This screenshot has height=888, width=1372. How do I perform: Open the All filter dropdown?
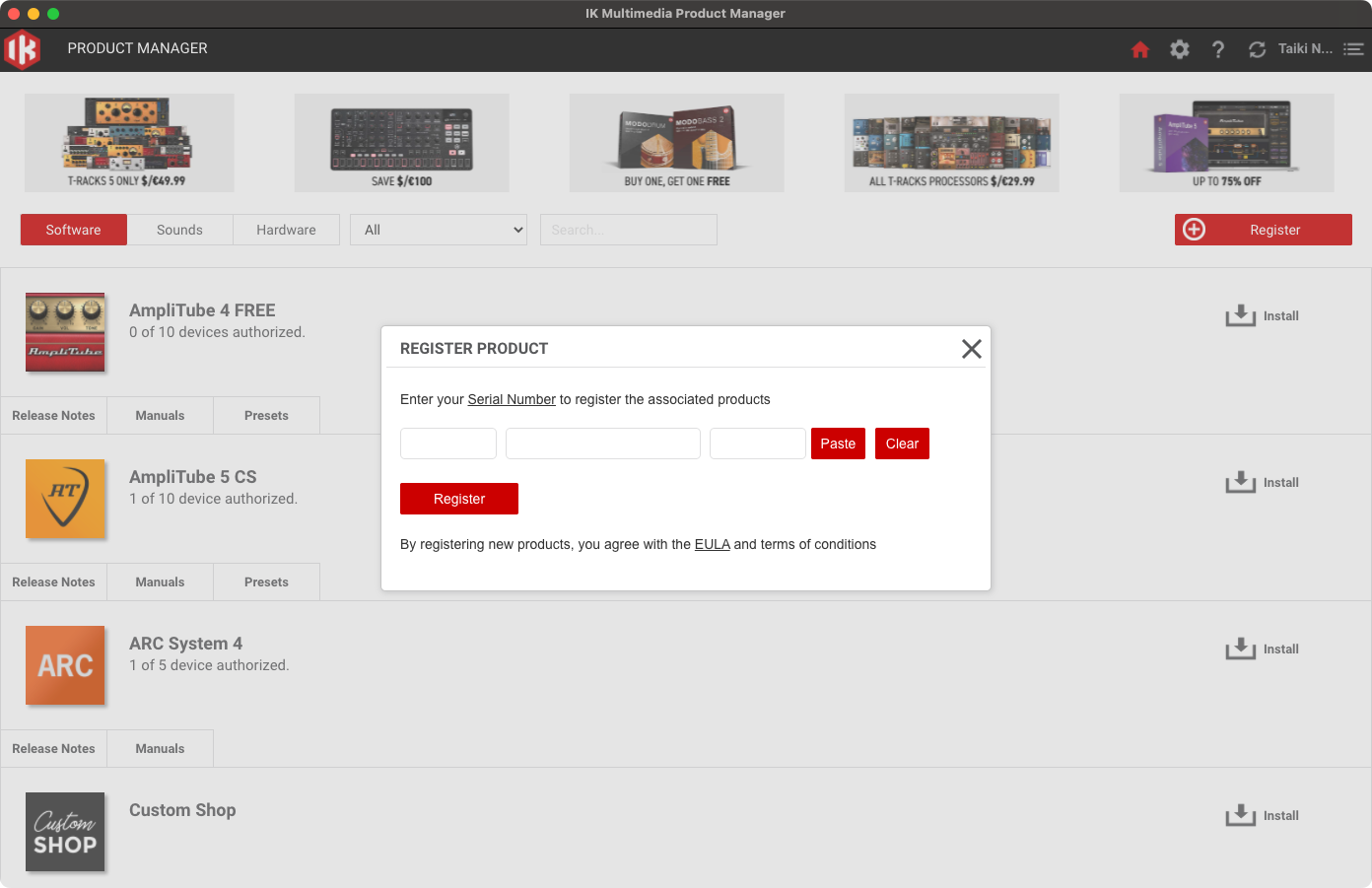point(439,230)
